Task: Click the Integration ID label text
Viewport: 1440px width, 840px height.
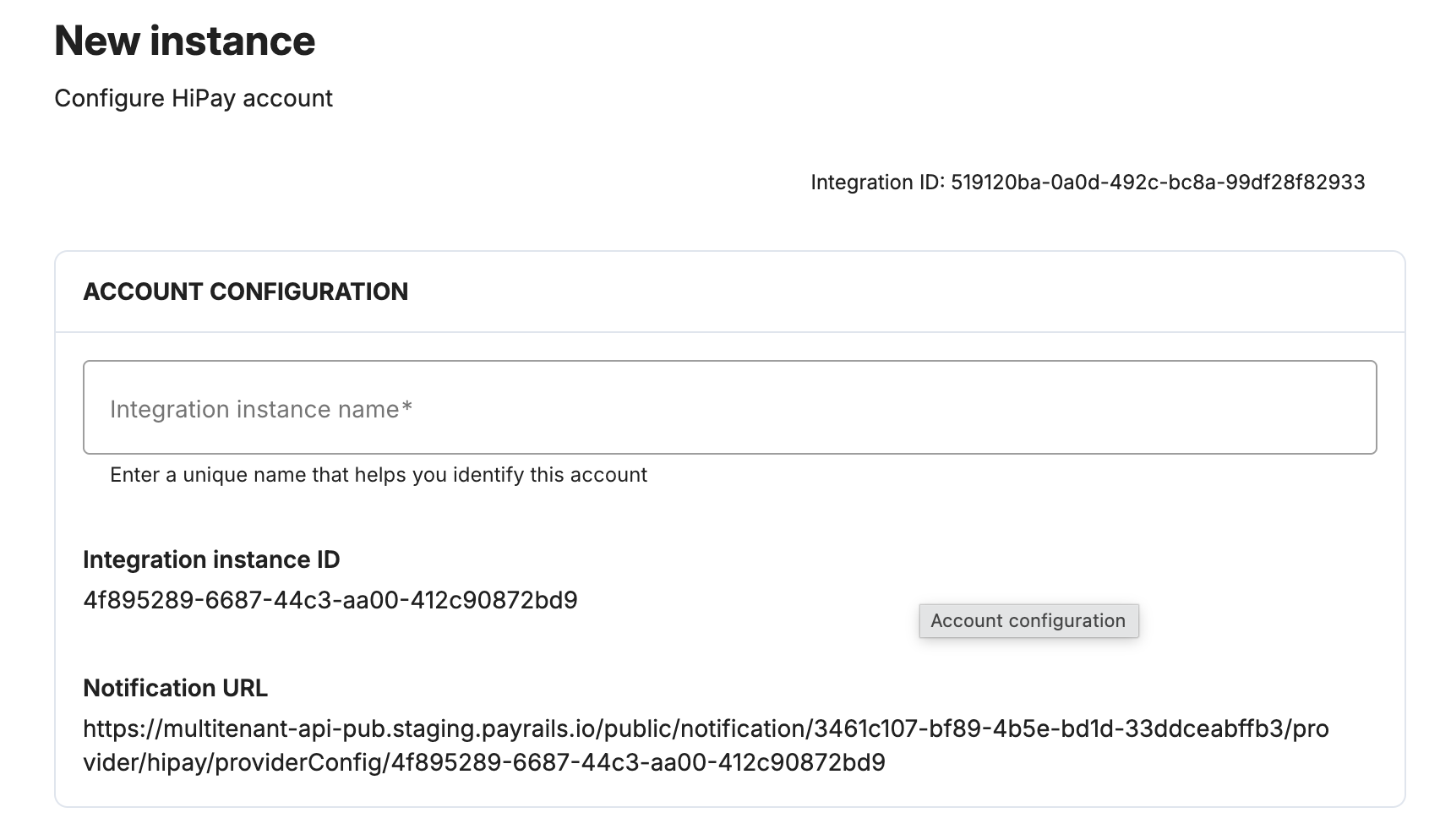Action: pos(877,183)
